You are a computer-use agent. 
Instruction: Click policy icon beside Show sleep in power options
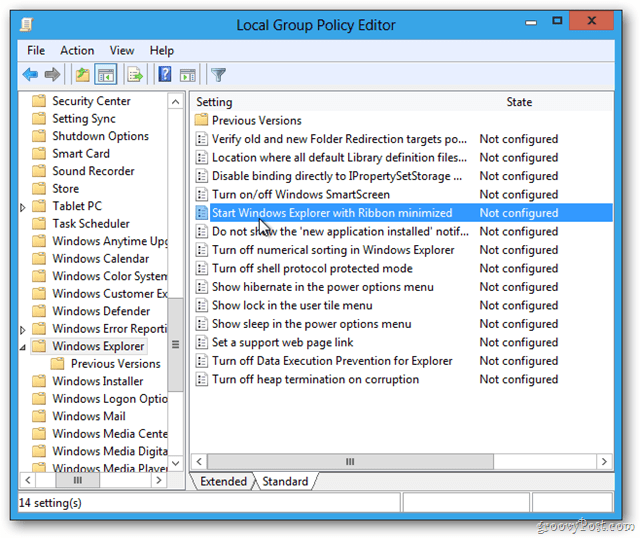click(201, 324)
